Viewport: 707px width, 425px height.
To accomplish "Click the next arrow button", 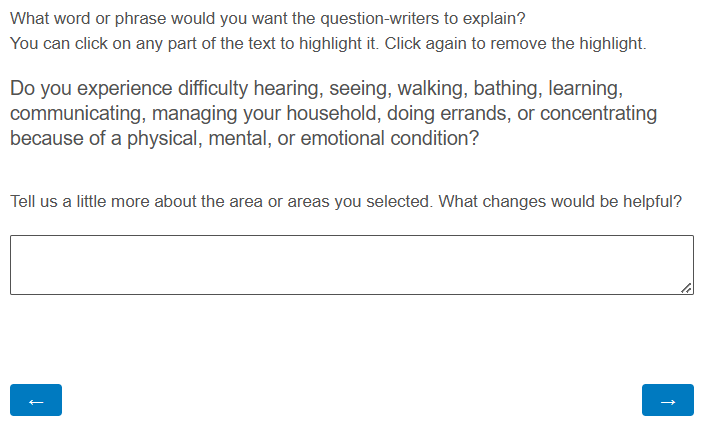I will click(x=668, y=400).
